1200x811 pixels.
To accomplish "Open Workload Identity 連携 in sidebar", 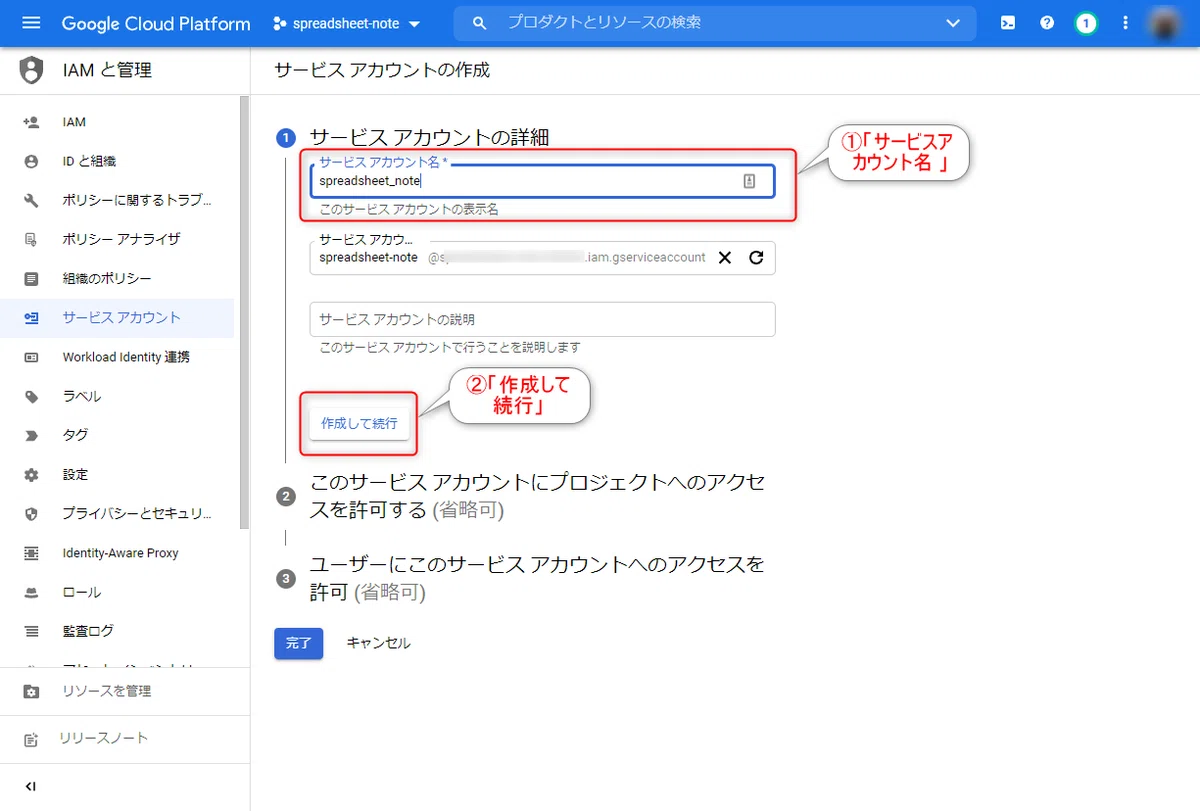I will pyautogui.click(x=117, y=357).
